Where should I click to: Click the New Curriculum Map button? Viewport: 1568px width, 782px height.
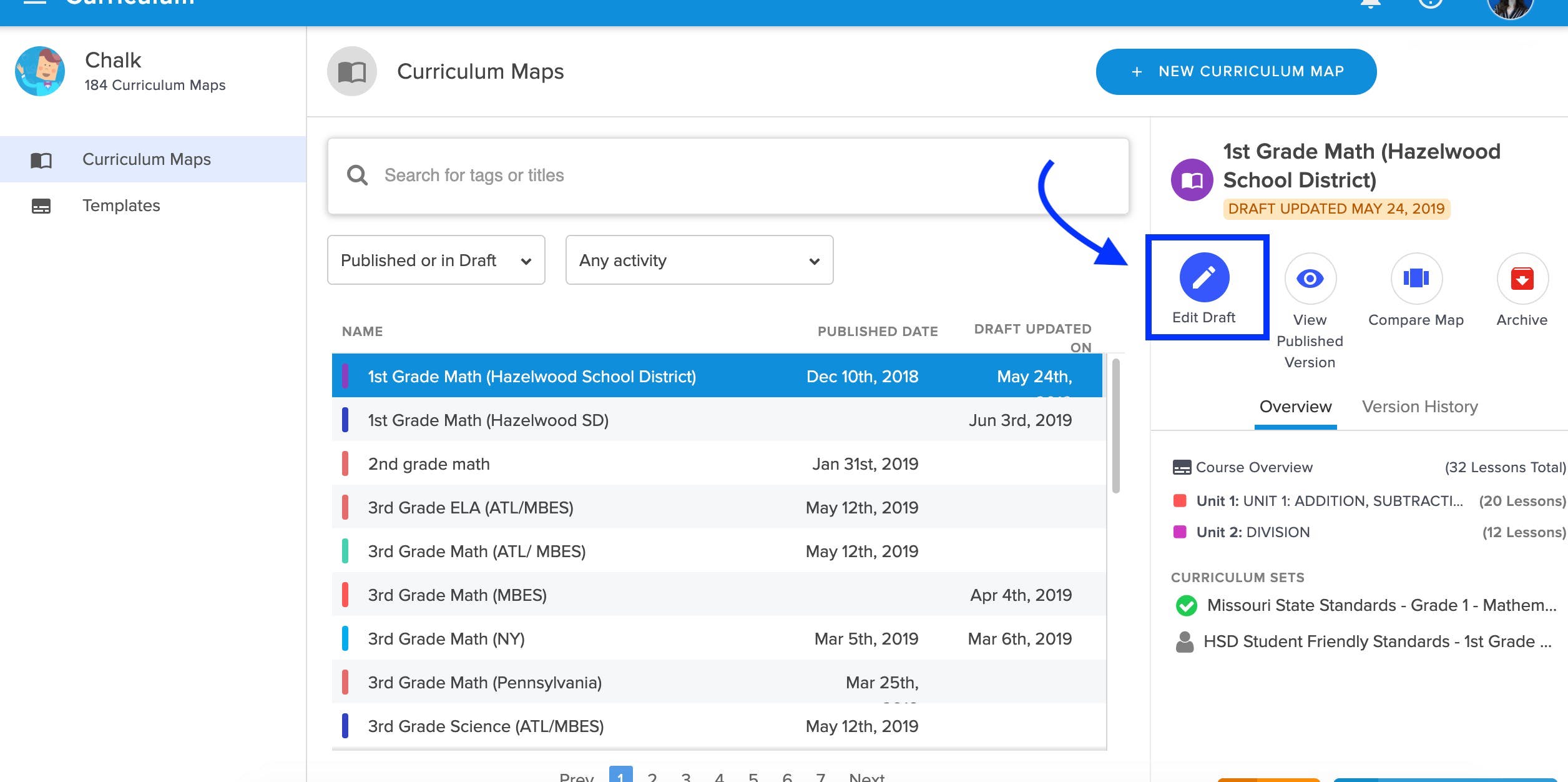pyautogui.click(x=1236, y=72)
